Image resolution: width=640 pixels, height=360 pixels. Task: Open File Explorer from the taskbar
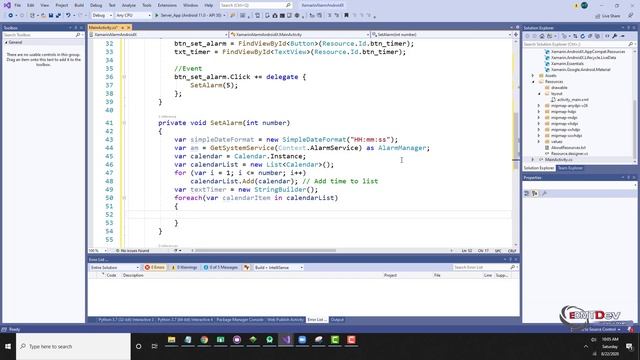coord(171,340)
